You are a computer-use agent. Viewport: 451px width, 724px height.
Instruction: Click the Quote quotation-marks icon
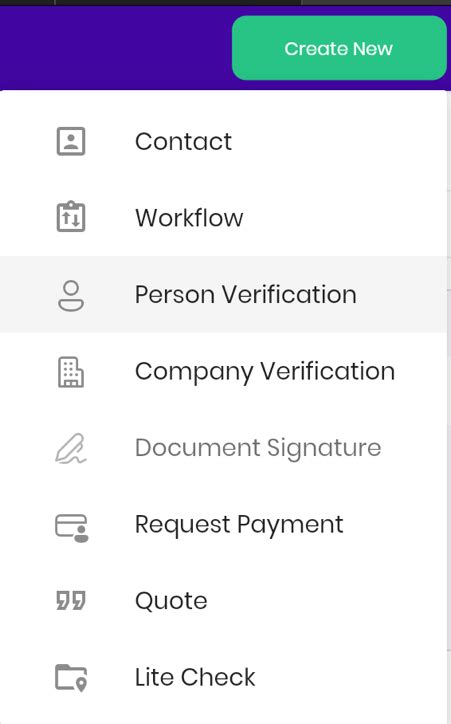pos(71,601)
